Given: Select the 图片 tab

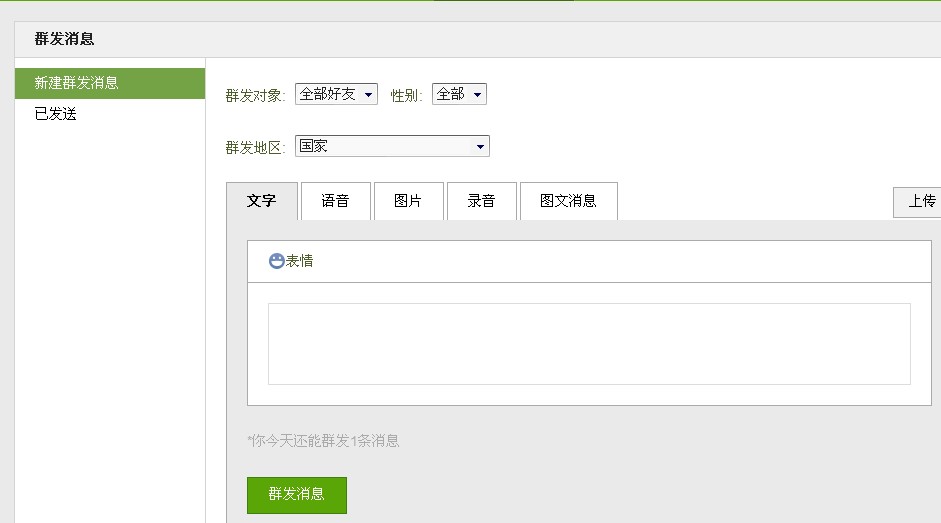Looking at the screenshot, I should (408, 201).
